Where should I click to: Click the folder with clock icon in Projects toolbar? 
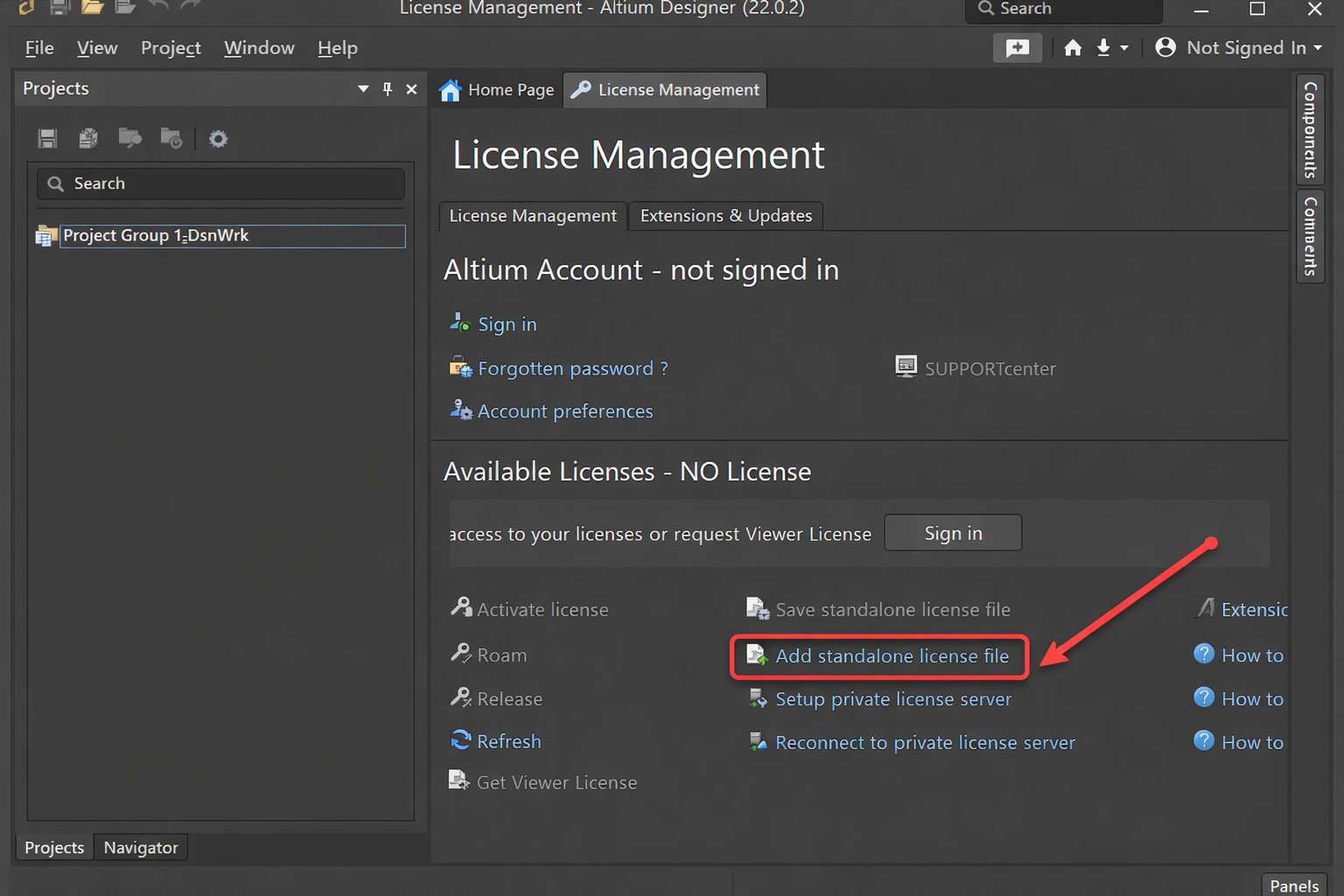(x=171, y=138)
